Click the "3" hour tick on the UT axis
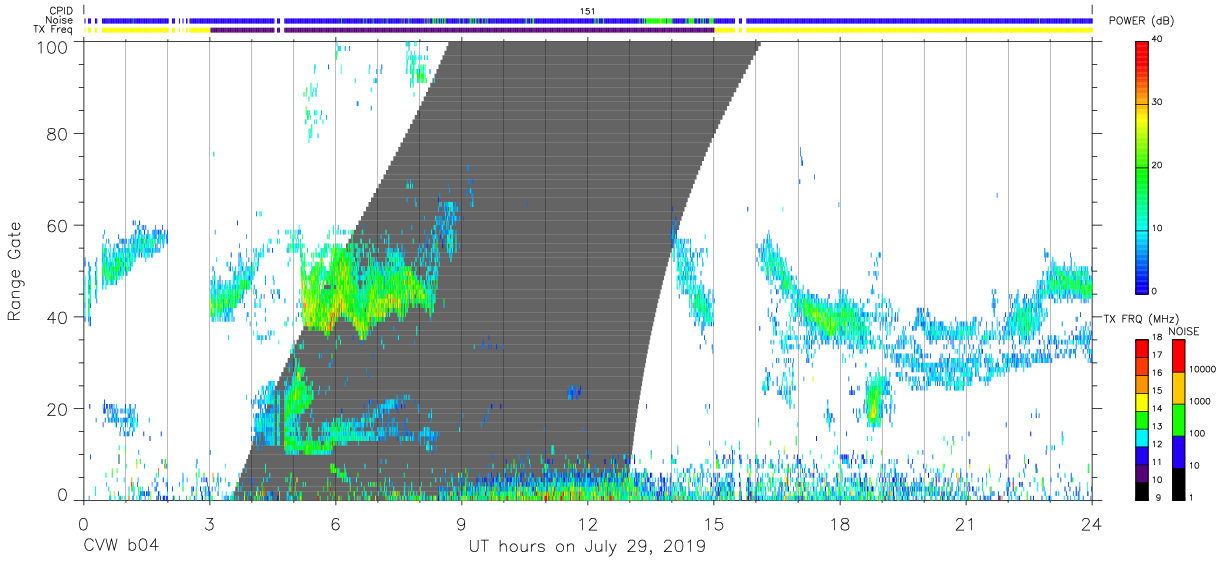1228x567 pixels. tap(209, 523)
